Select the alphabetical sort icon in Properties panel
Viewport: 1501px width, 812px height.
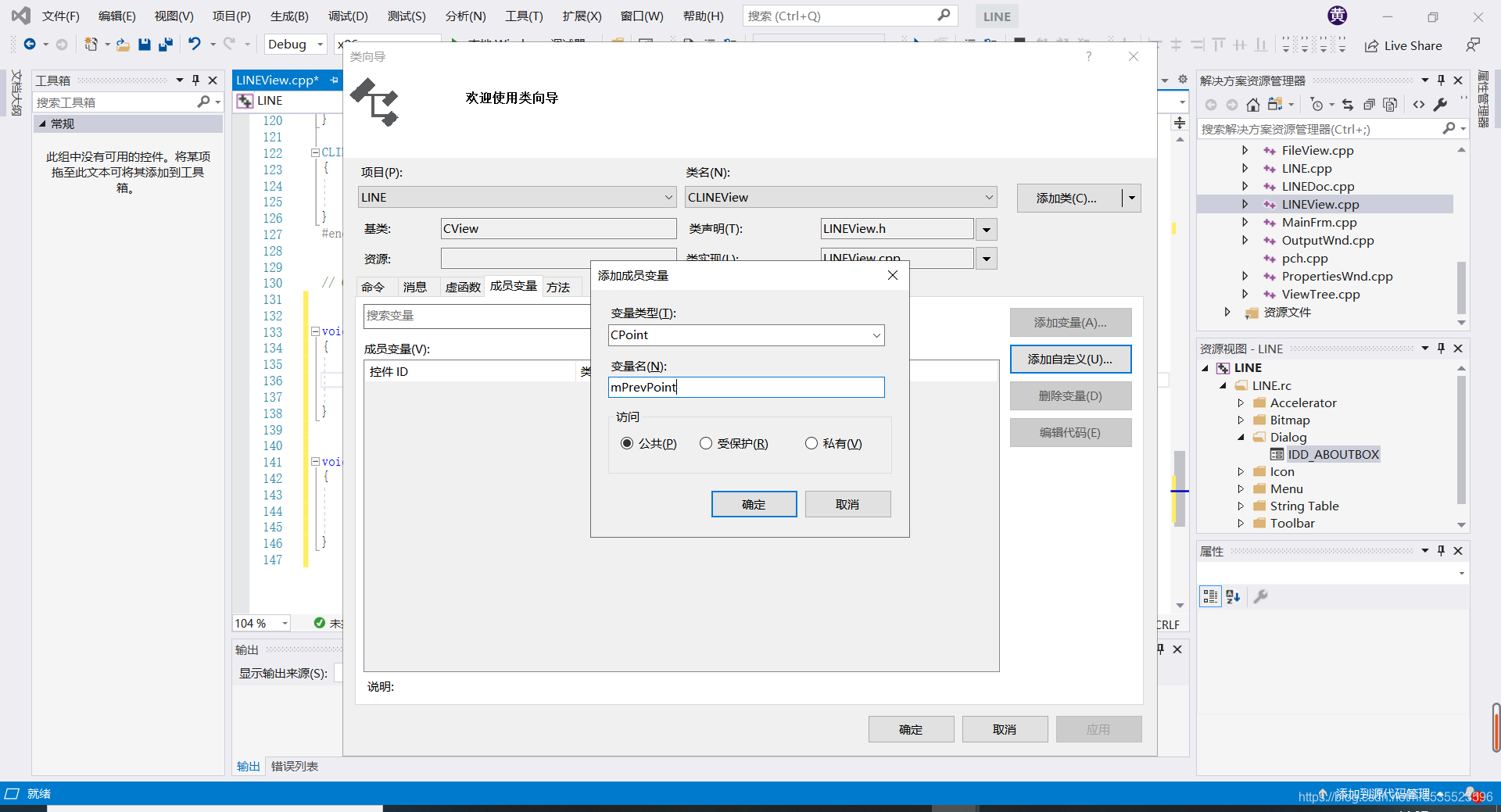pos(1233,596)
